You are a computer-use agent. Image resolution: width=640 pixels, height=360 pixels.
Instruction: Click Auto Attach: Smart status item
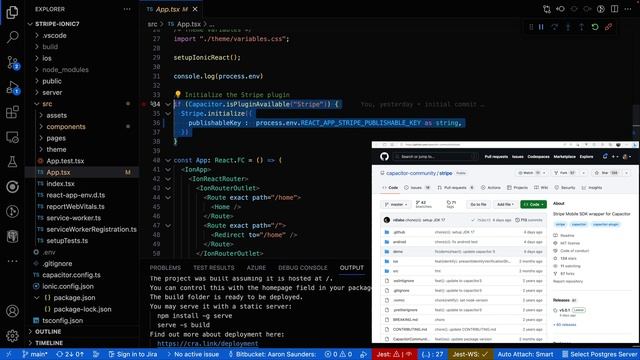525,354
